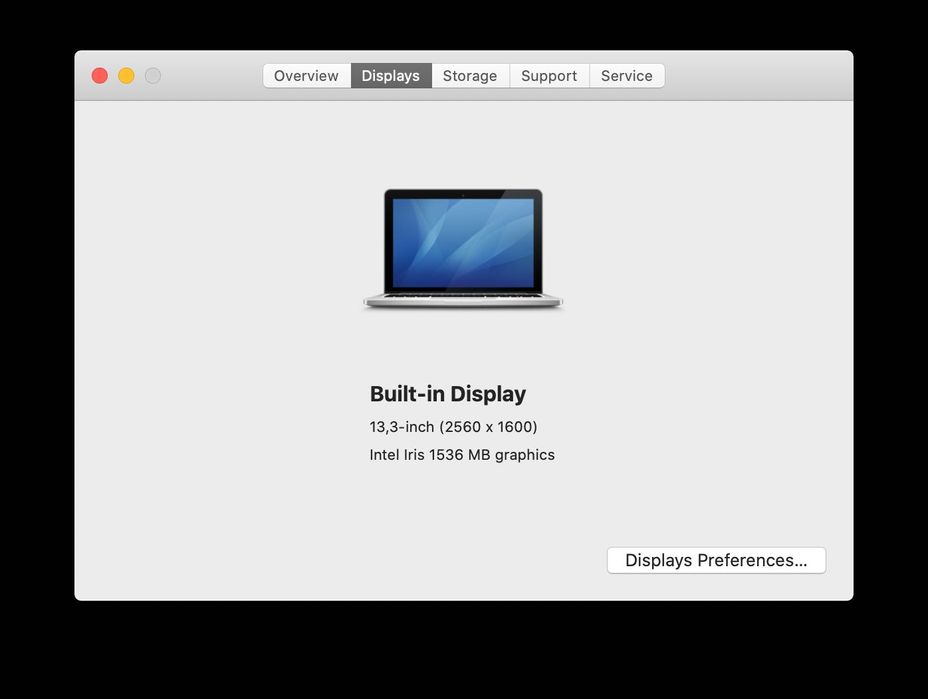The width and height of the screenshot is (928, 699).
Task: Click the MacBook laptop image
Action: 463,249
